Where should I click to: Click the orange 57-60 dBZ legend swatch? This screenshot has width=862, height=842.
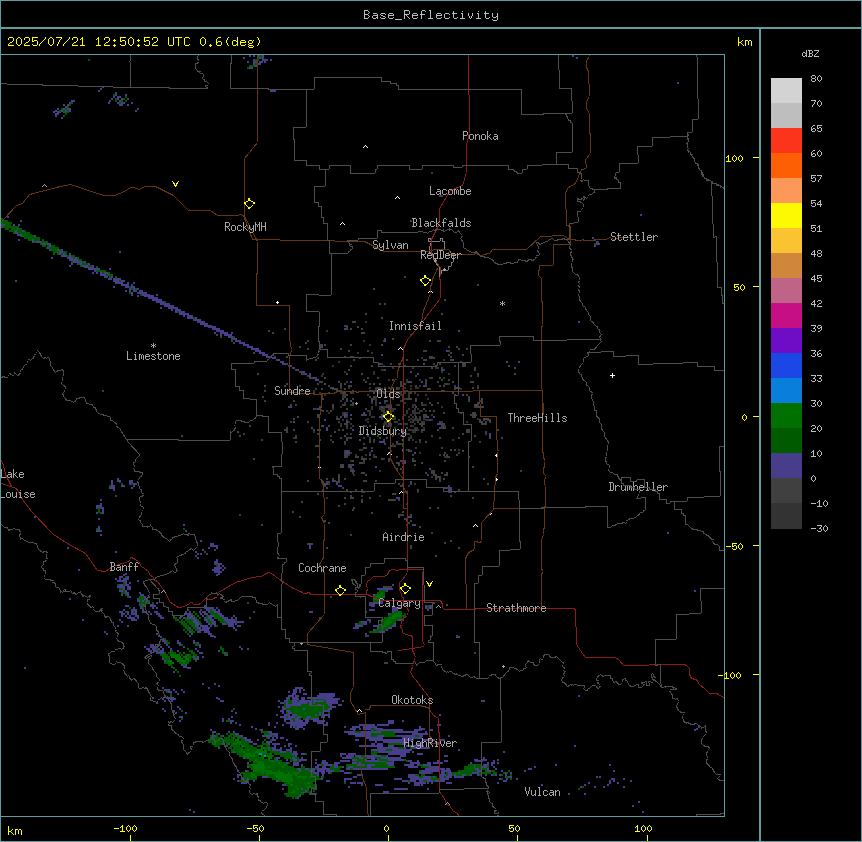pos(786,165)
